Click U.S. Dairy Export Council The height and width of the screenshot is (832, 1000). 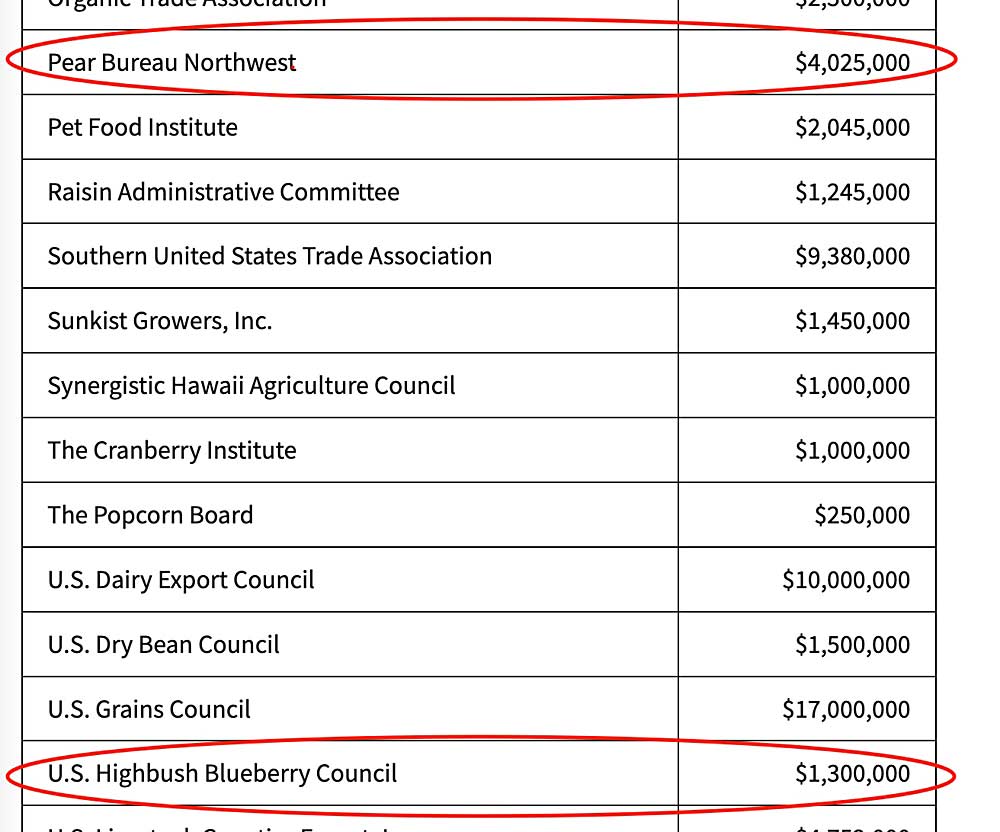pyautogui.click(x=181, y=580)
